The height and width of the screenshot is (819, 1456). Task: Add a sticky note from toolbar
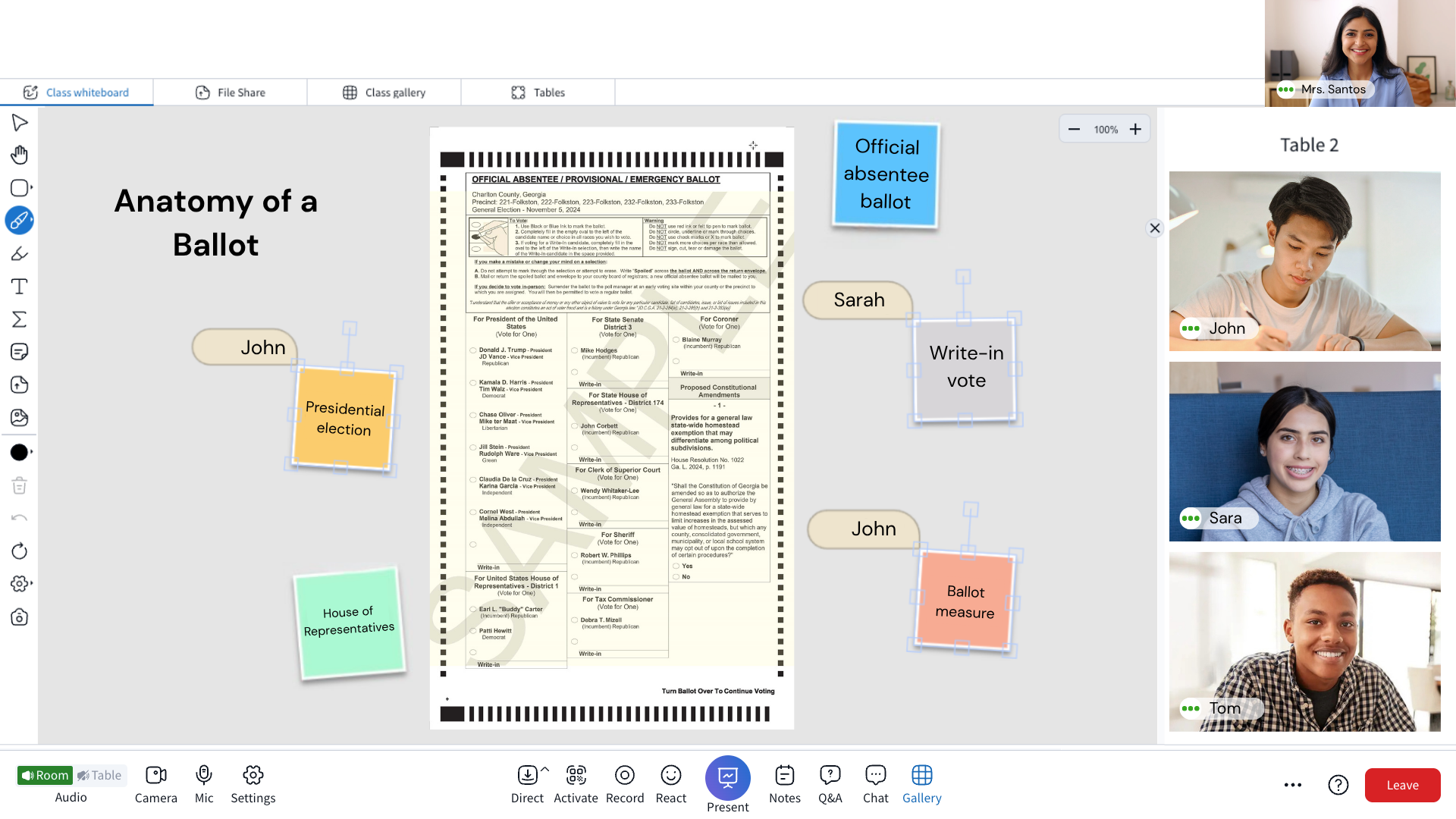click(x=20, y=352)
